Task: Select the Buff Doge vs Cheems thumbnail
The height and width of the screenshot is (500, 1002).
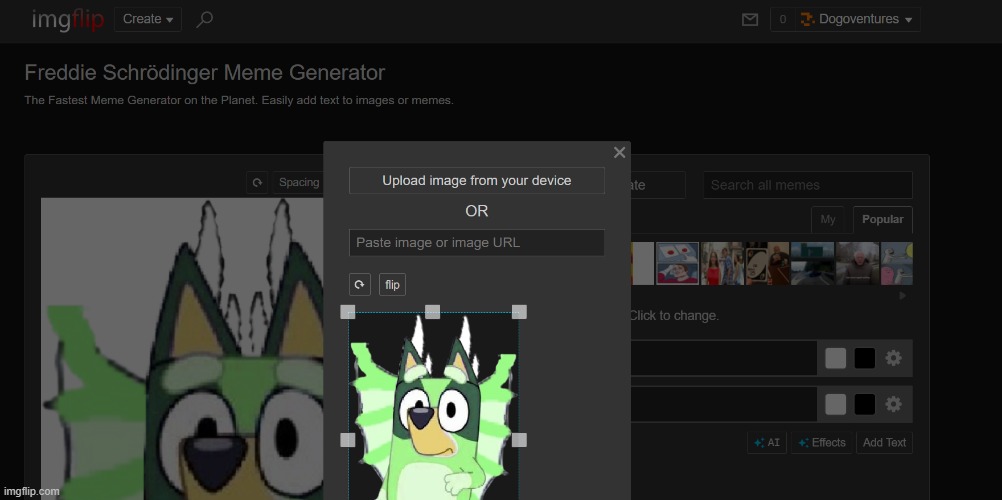Action: pyautogui.click(x=897, y=263)
